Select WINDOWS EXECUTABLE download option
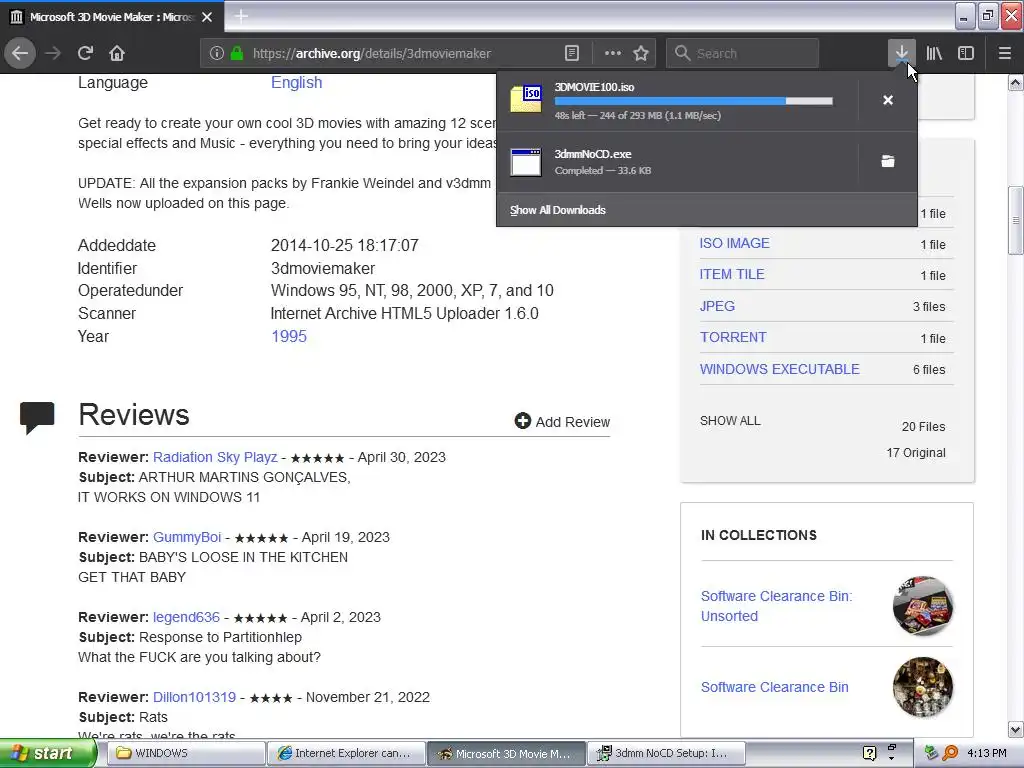Image resolution: width=1024 pixels, height=768 pixels. point(780,369)
